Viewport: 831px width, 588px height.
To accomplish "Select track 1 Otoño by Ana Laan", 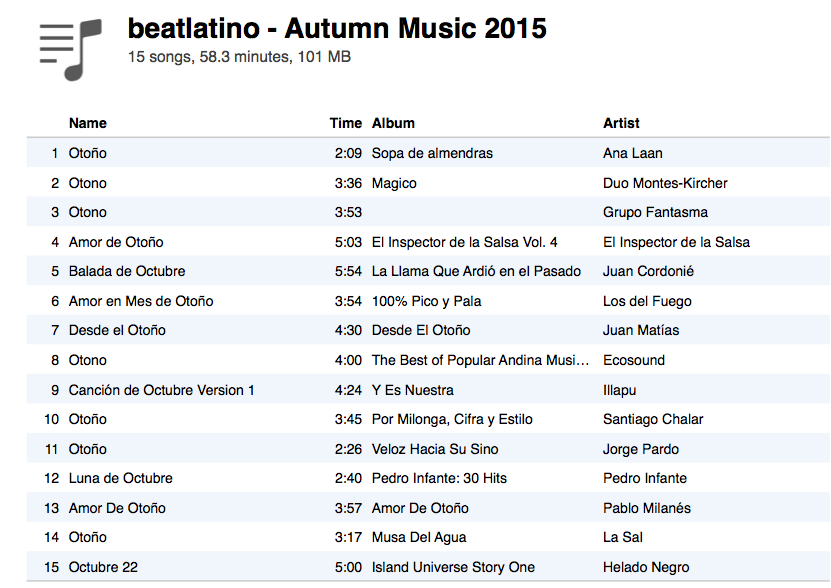I will pyautogui.click(x=428, y=153).
